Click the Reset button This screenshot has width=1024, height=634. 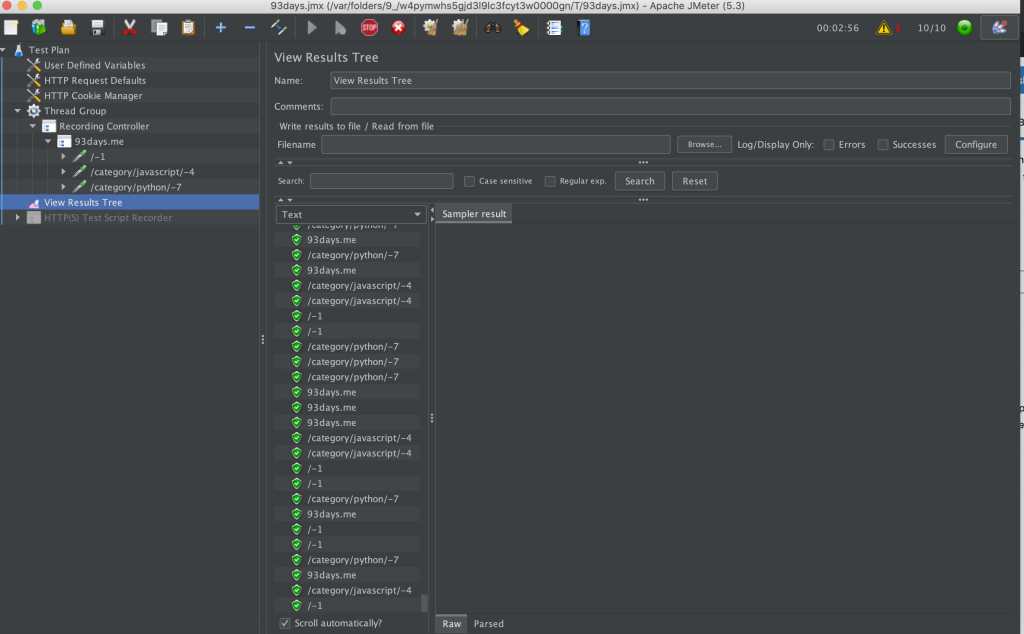point(694,181)
